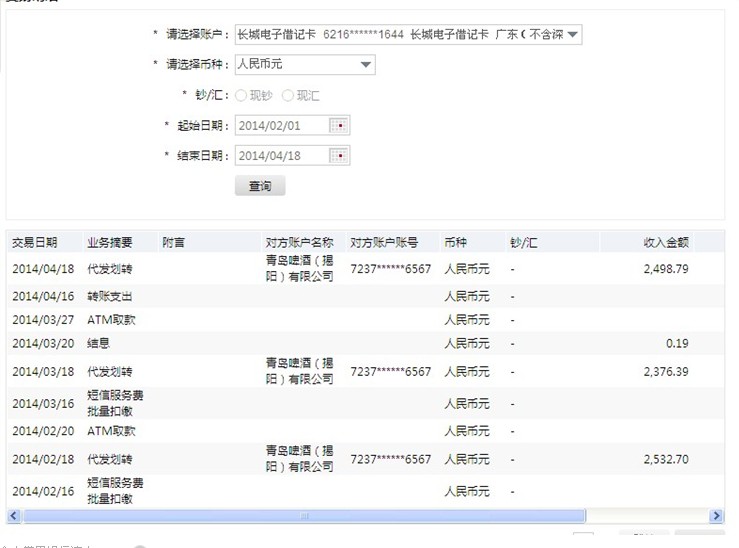Open the currency dropdown showing 人民币元

(305, 65)
